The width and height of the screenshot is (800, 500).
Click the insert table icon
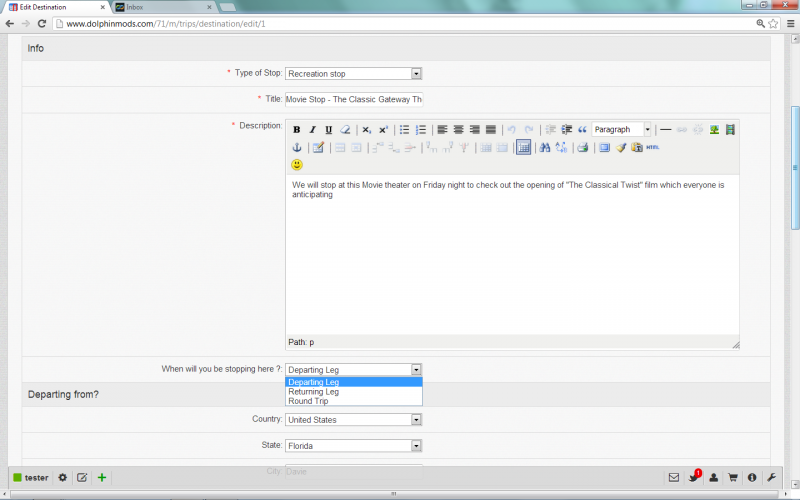[x=523, y=147]
